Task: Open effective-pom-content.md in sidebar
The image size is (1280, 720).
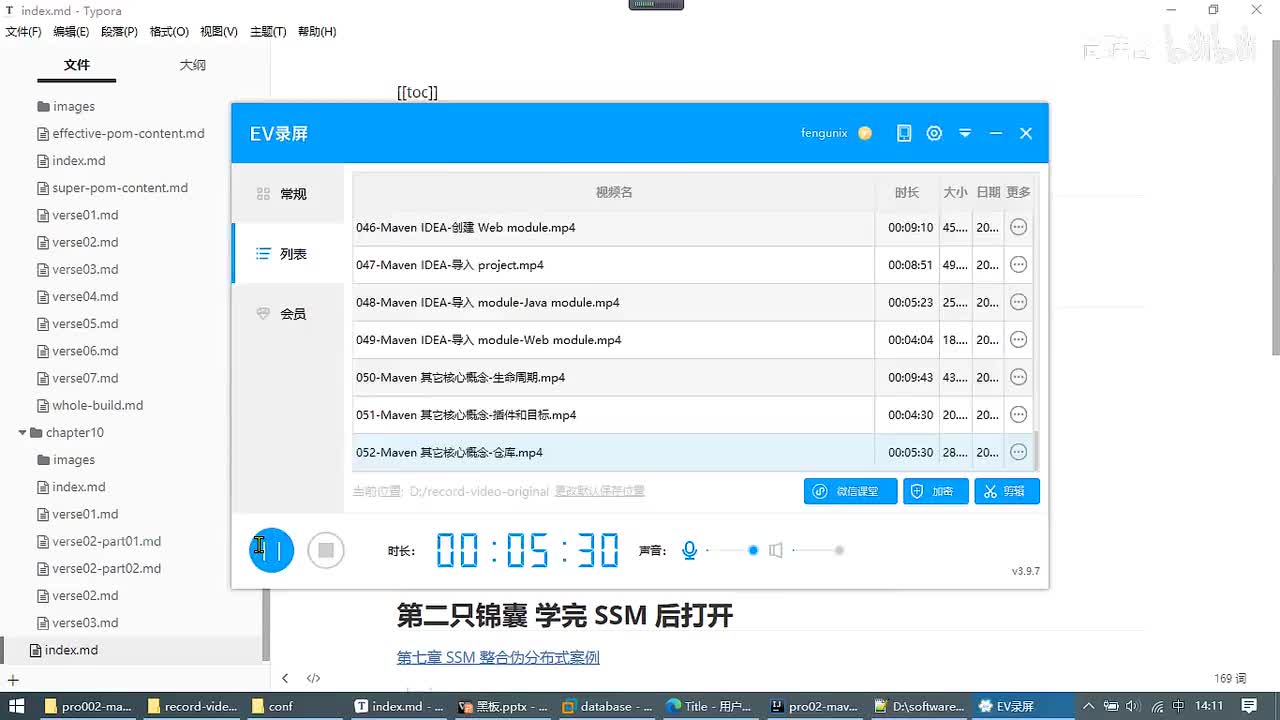Action: coord(128,133)
